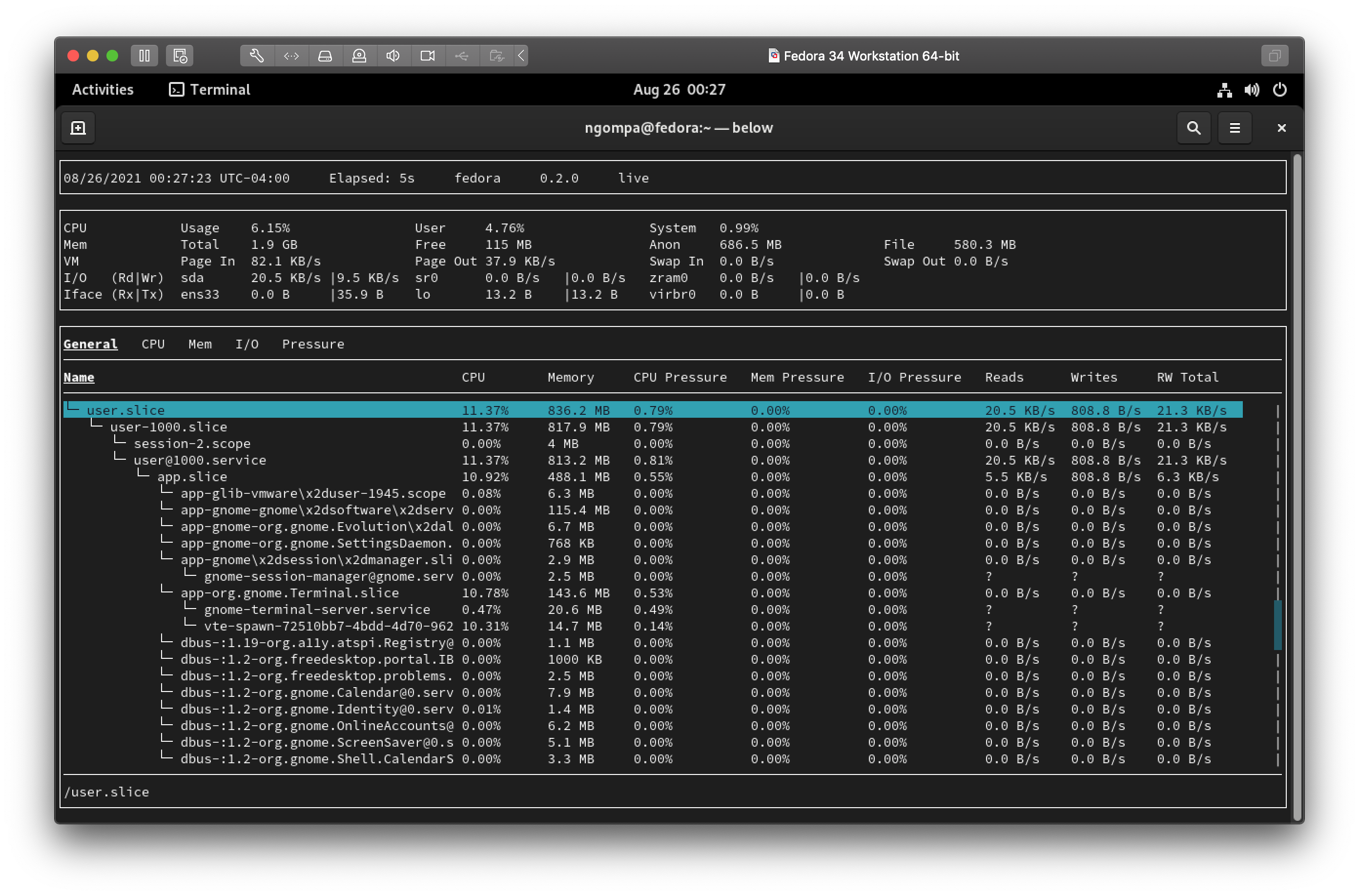Select dbus-:1.2-org.gnome.Calendar@0.serv row
This screenshot has width=1359, height=896.
tap(653, 692)
